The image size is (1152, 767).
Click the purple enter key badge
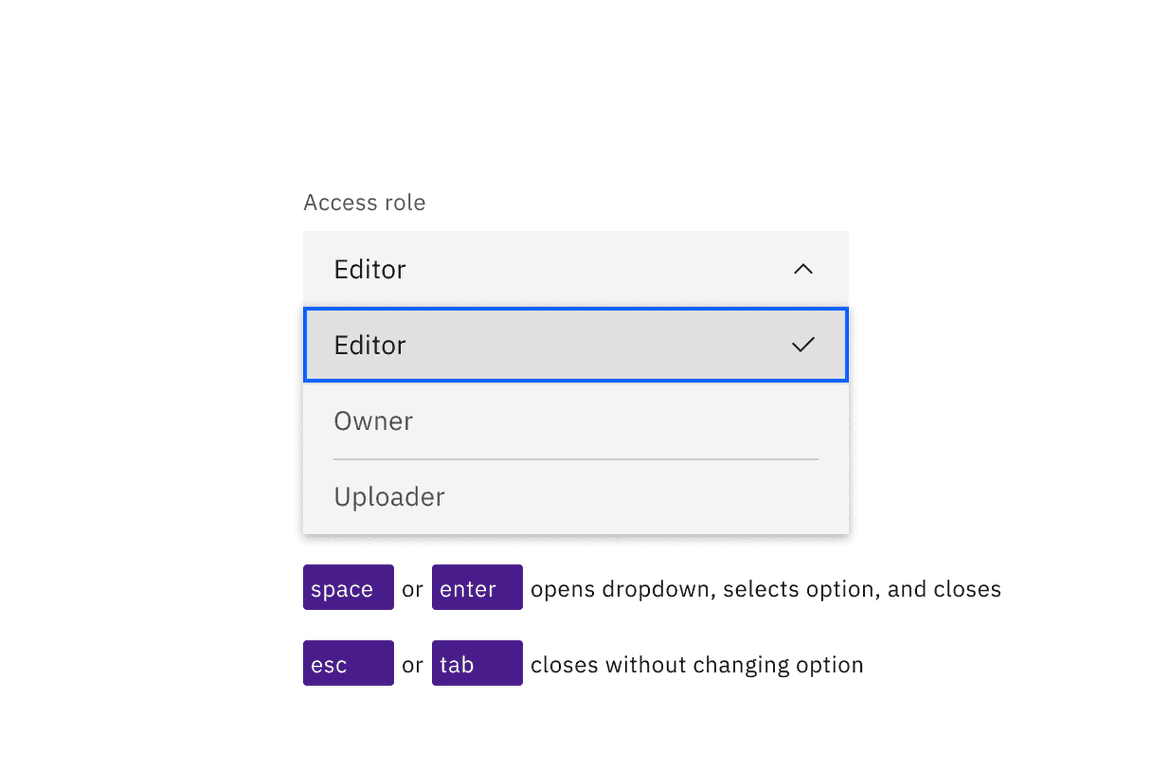click(477, 588)
